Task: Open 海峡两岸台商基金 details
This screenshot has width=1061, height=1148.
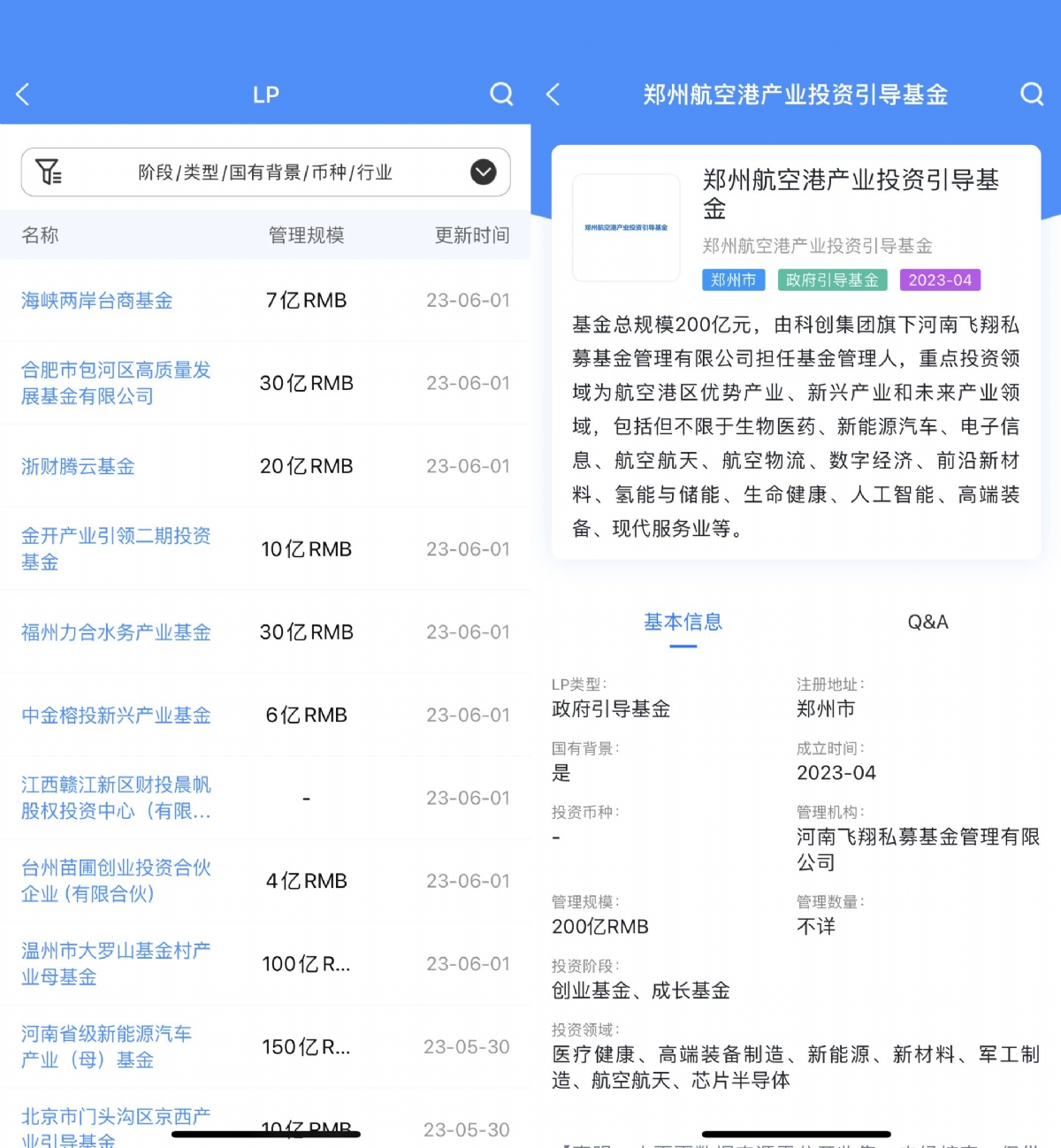Action: coord(95,300)
